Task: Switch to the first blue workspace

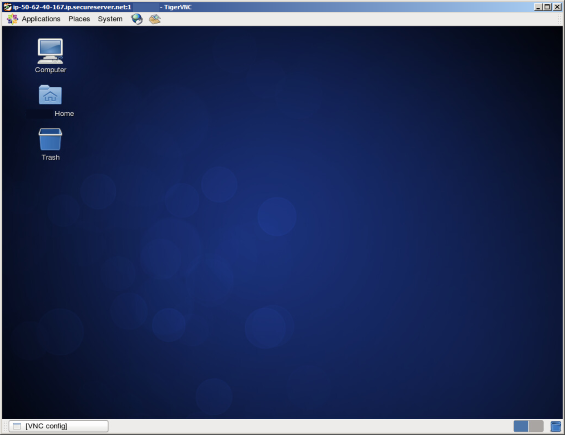Action: tap(521, 426)
